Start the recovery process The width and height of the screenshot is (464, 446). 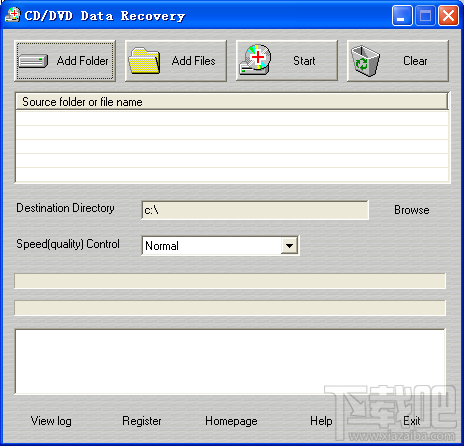287,61
